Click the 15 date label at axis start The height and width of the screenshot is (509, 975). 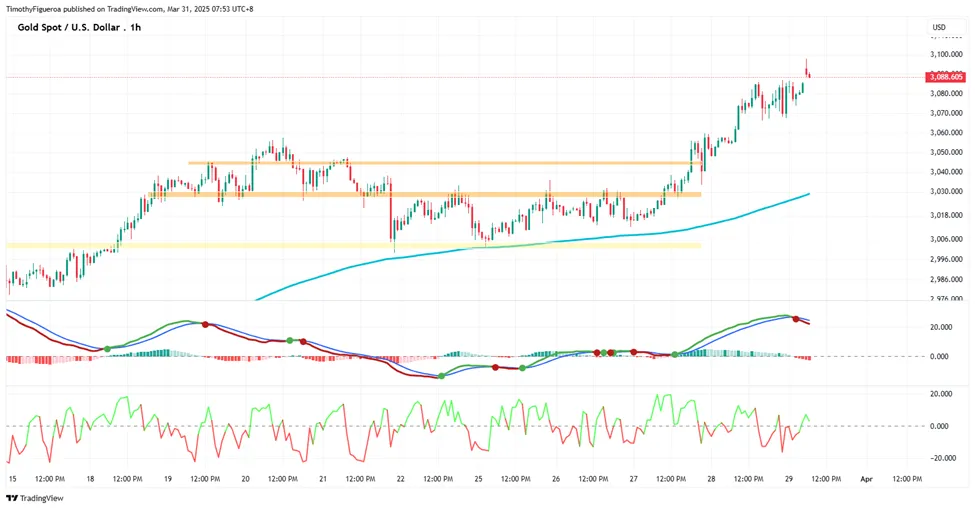tap(12, 479)
